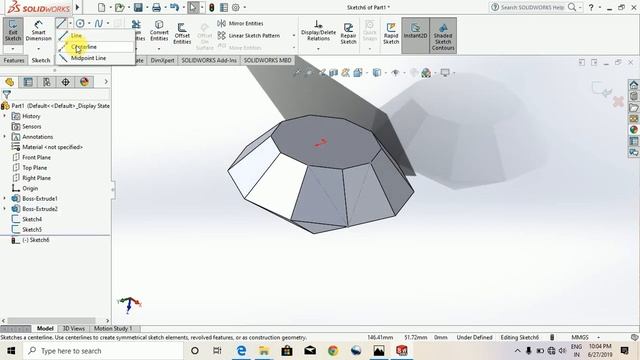640x360 pixels.
Task: Open the DisplayManager color ball tab
Action: 84,82
